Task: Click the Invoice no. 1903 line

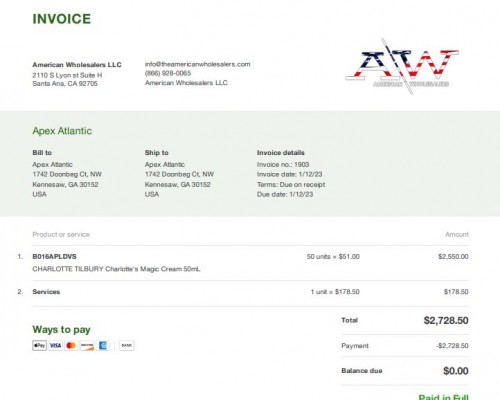Action: [x=283, y=164]
